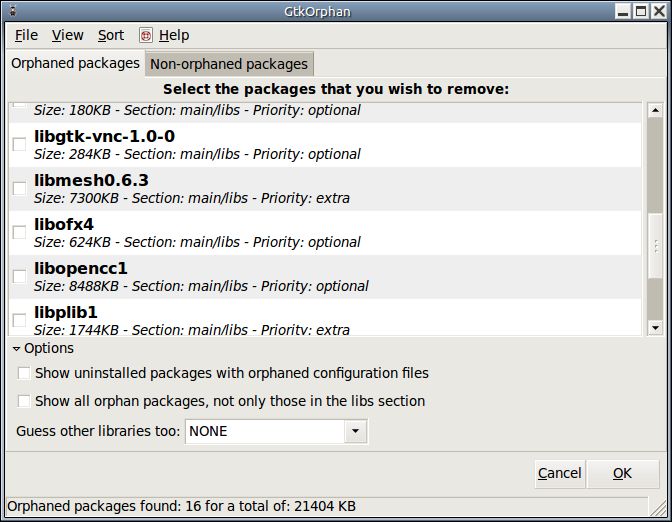672x522 pixels.
Task: Click the Help lifebuoy icon
Action: pyautogui.click(x=146, y=36)
